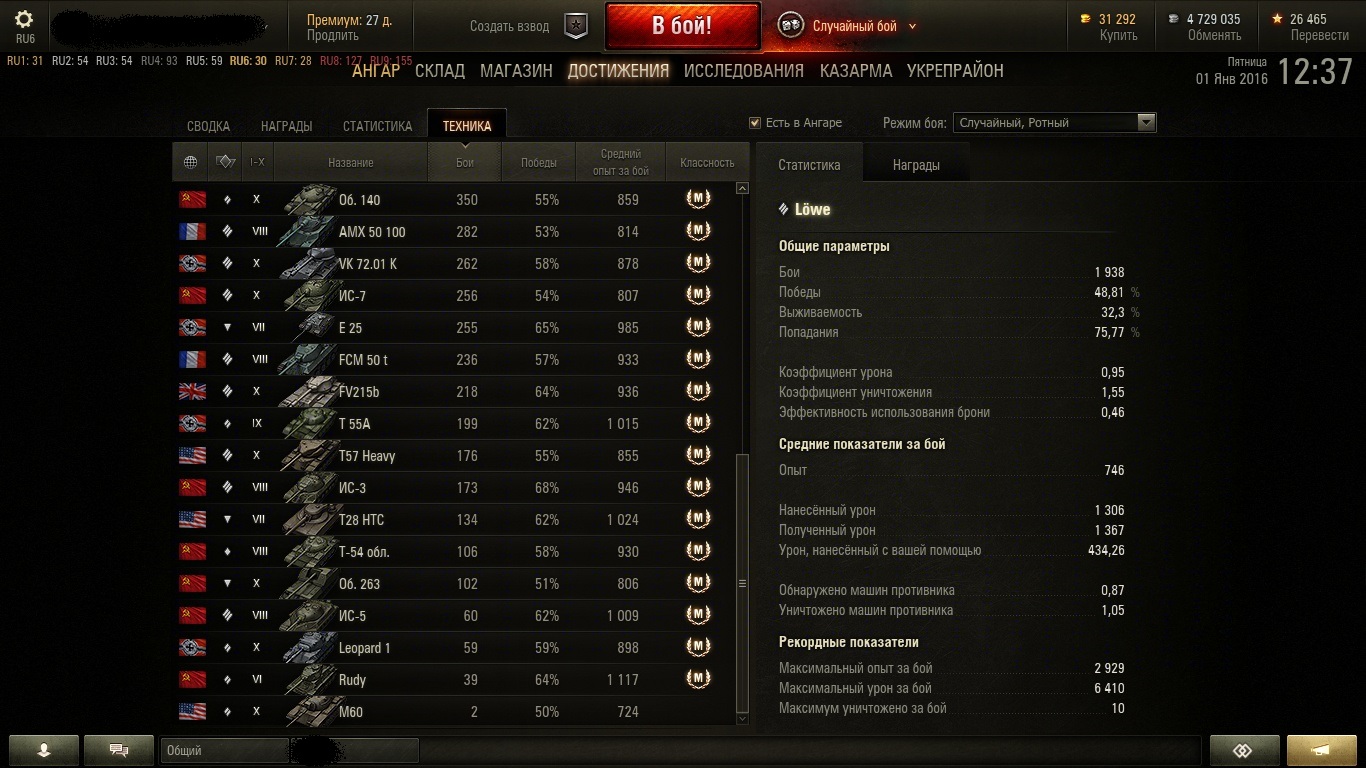The image size is (1366, 768).
Task: Click the bottom-bar button left of megaphone
Action: coord(1244,750)
